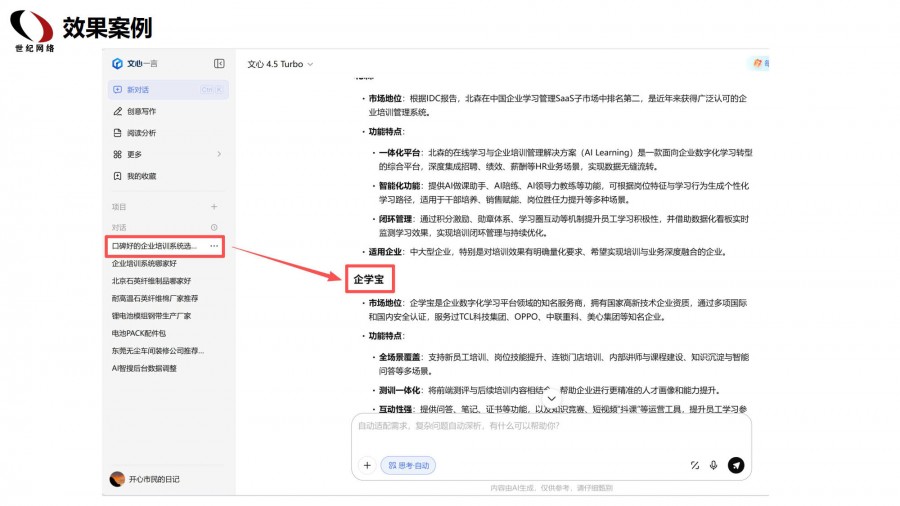Open the 企业培训系统哪家好 conversation
The image size is (900, 506).
click(x=144, y=263)
